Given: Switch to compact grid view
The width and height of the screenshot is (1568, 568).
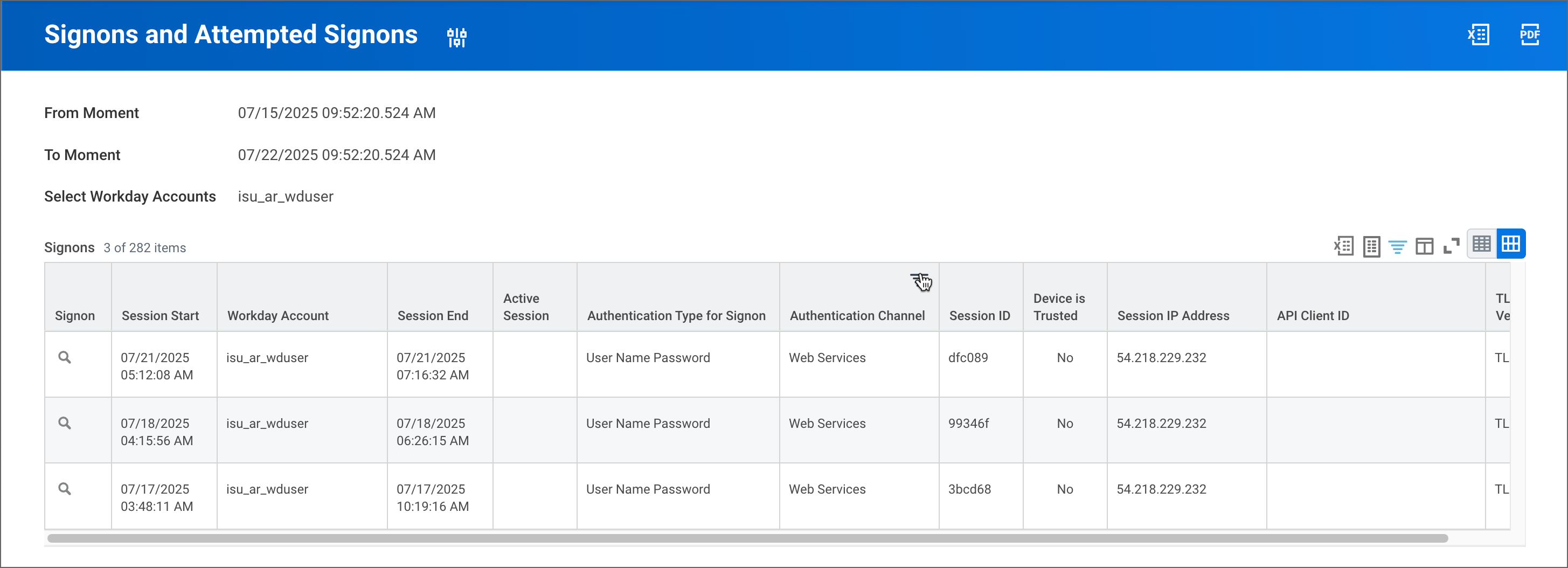Looking at the screenshot, I should [1482, 244].
